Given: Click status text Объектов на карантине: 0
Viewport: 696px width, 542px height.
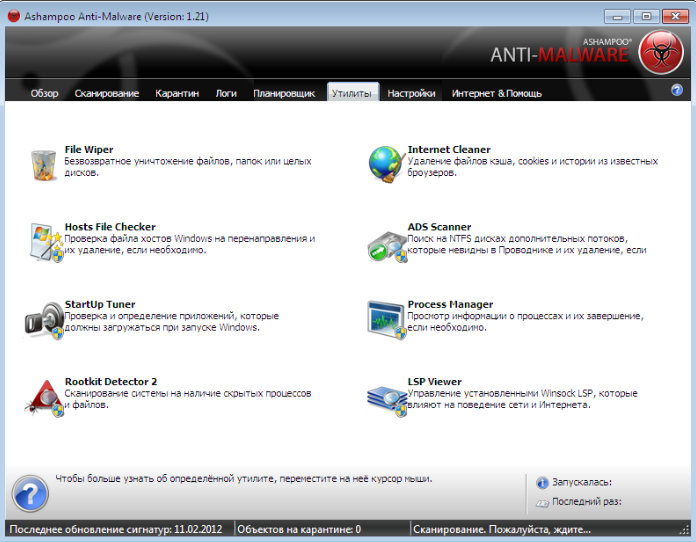Looking at the screenshot, I should 299,530.
